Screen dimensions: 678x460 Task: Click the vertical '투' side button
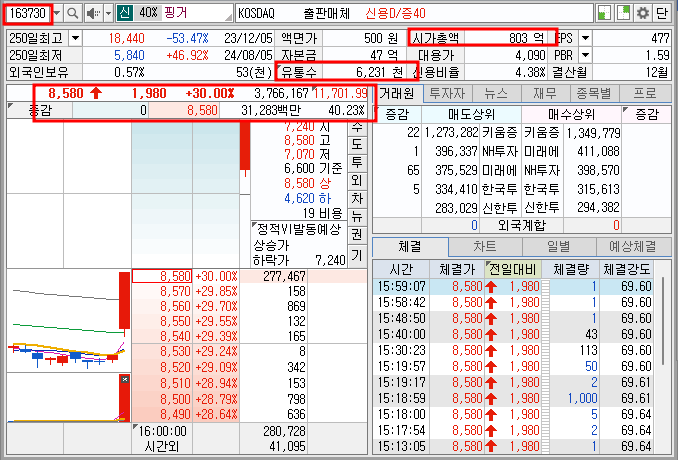click(357, 163)
